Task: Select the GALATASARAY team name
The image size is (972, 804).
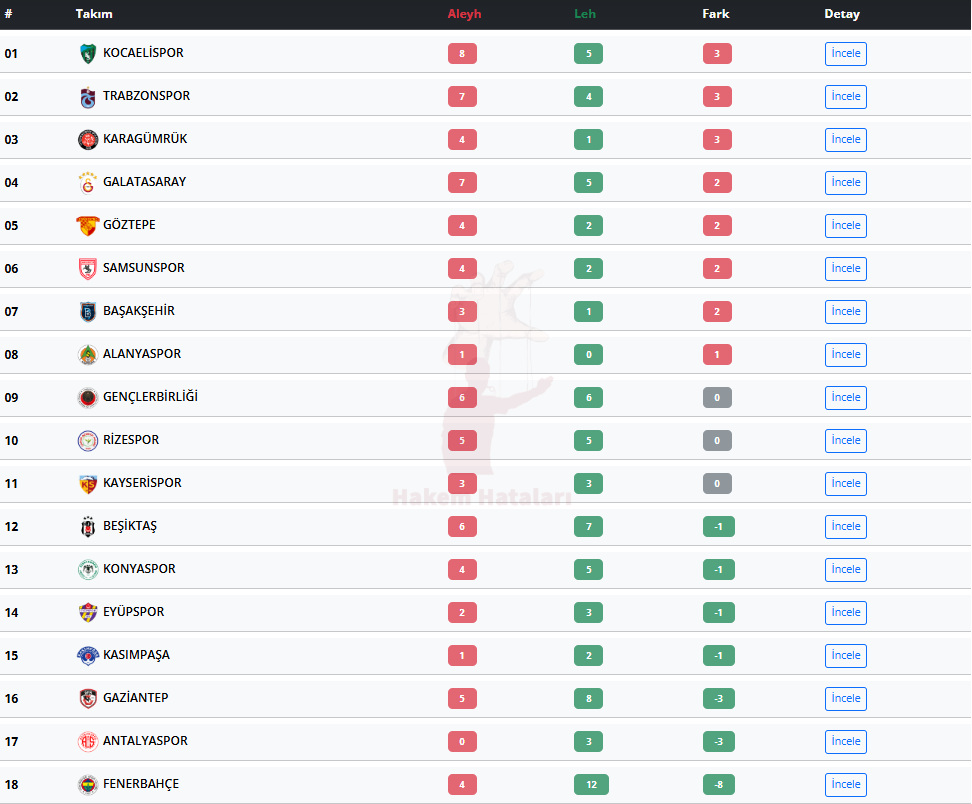Action: click(x=144, y=182)
